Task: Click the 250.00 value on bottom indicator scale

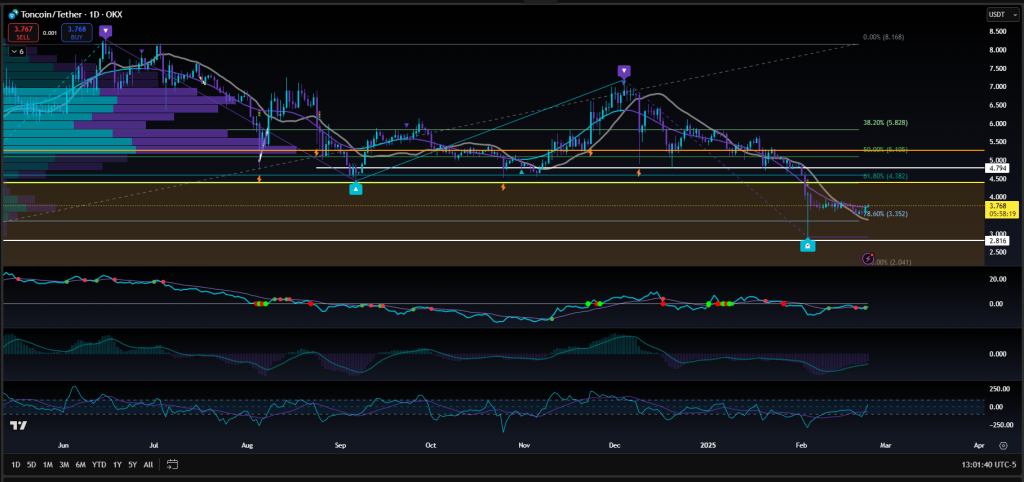Action: (x=1001, y=389)
